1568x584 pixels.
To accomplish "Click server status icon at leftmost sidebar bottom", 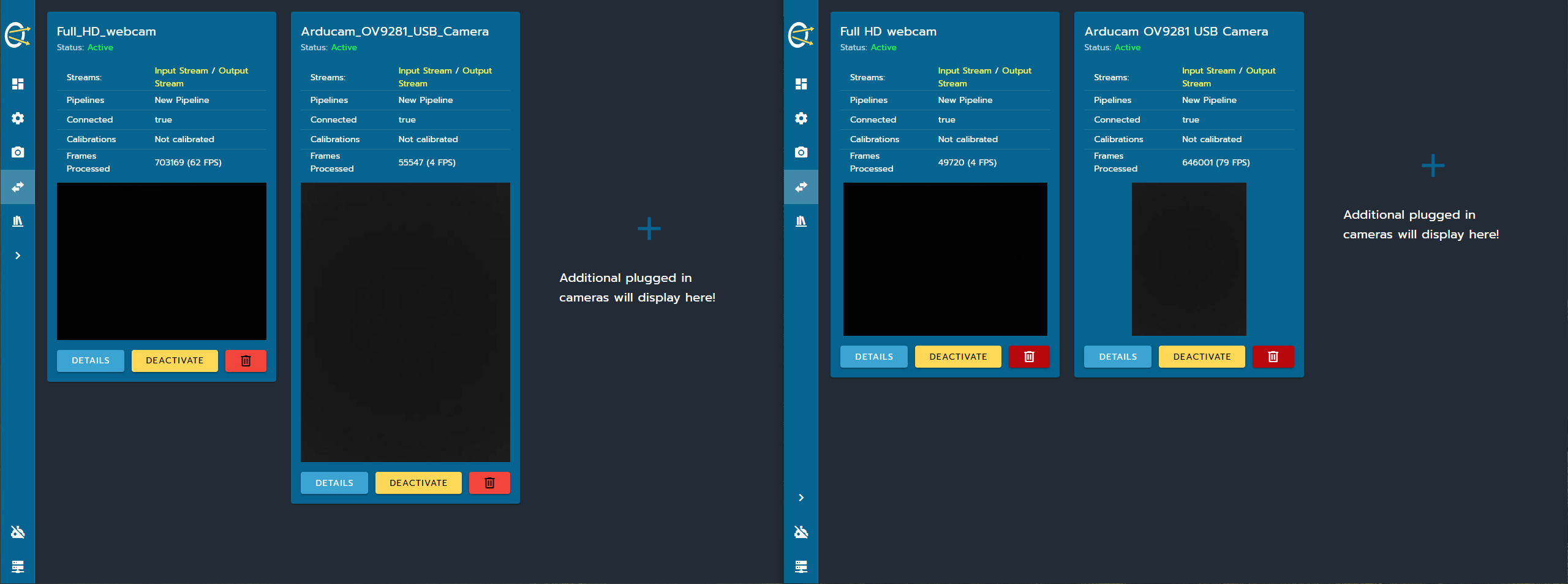I will [x=18, y=566].
